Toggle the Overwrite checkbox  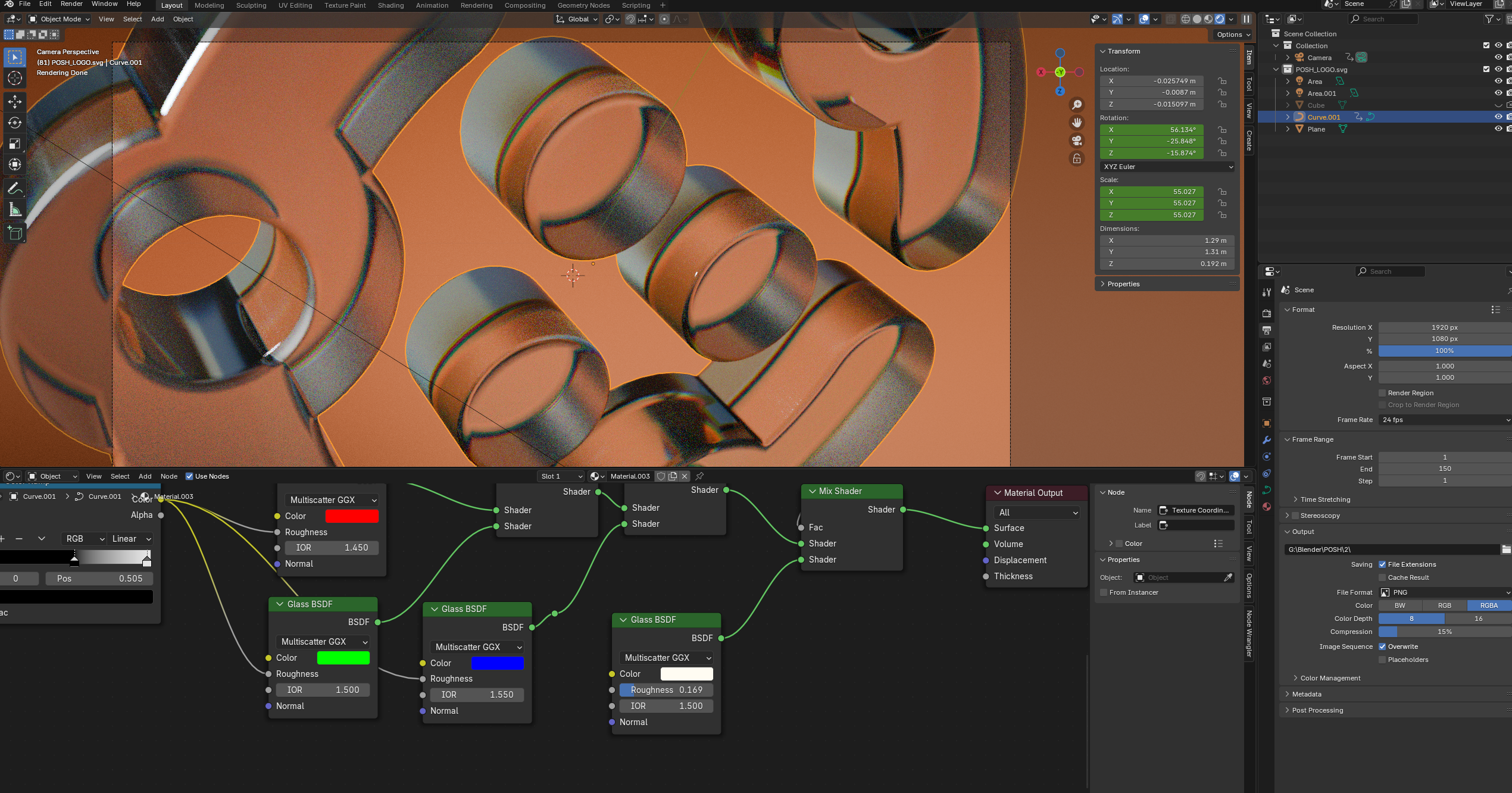point(1383,647)
